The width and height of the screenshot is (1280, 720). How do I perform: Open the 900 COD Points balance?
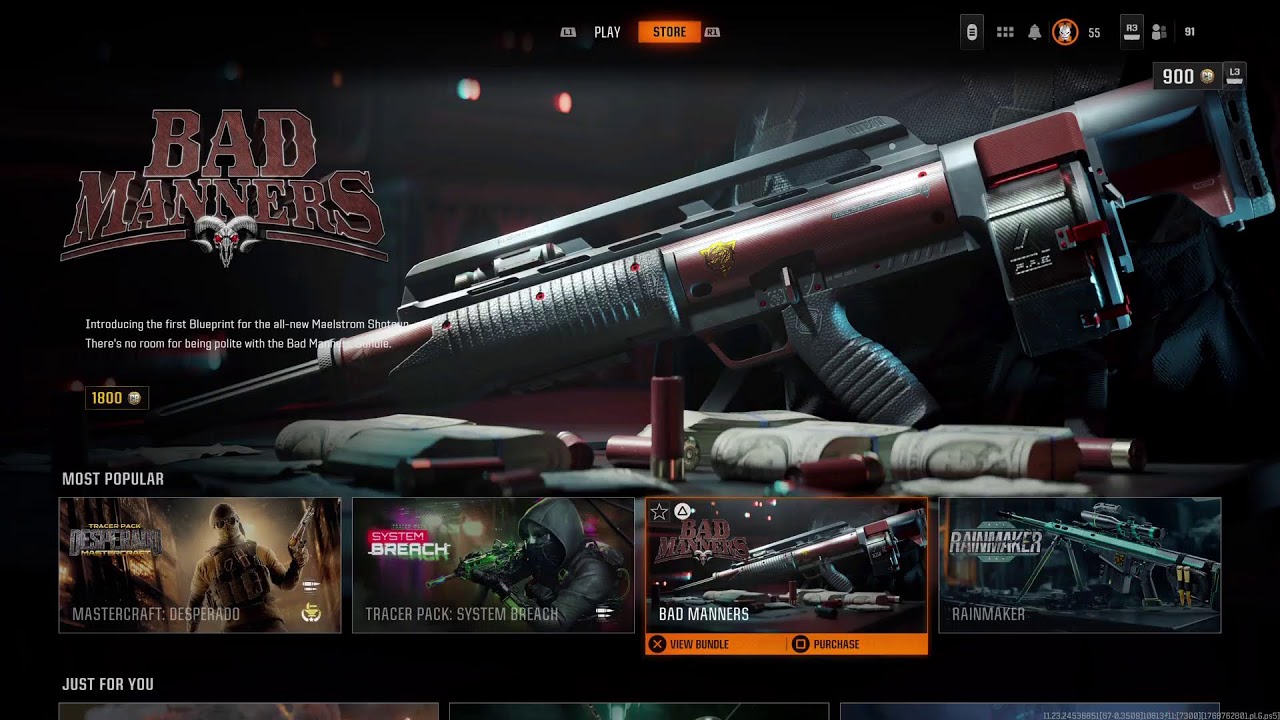(1188, 77)
